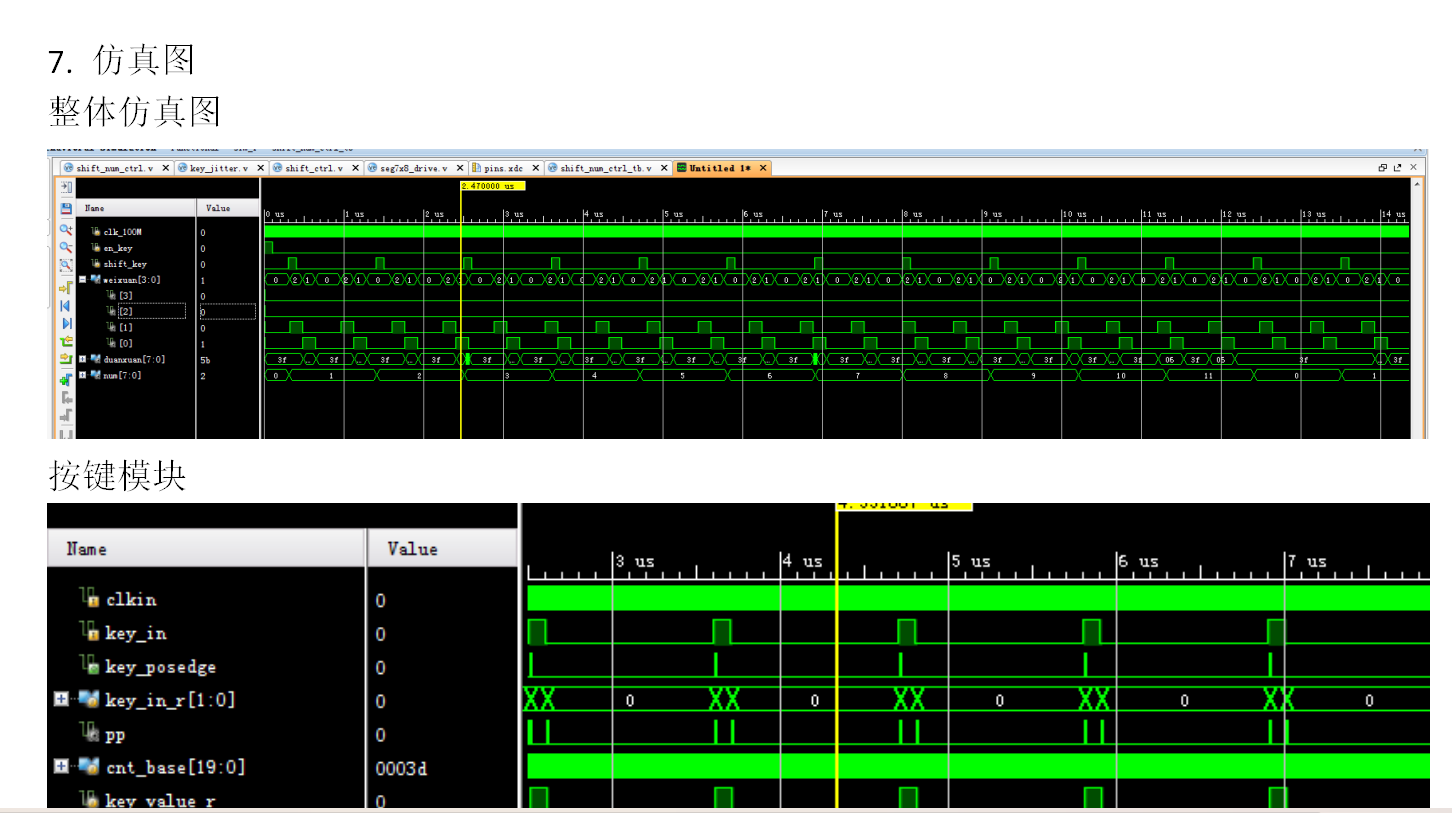This screenshot has height=813, width=1452.
Task: Click the add marker icon
Action: click(x=66, y=379)
